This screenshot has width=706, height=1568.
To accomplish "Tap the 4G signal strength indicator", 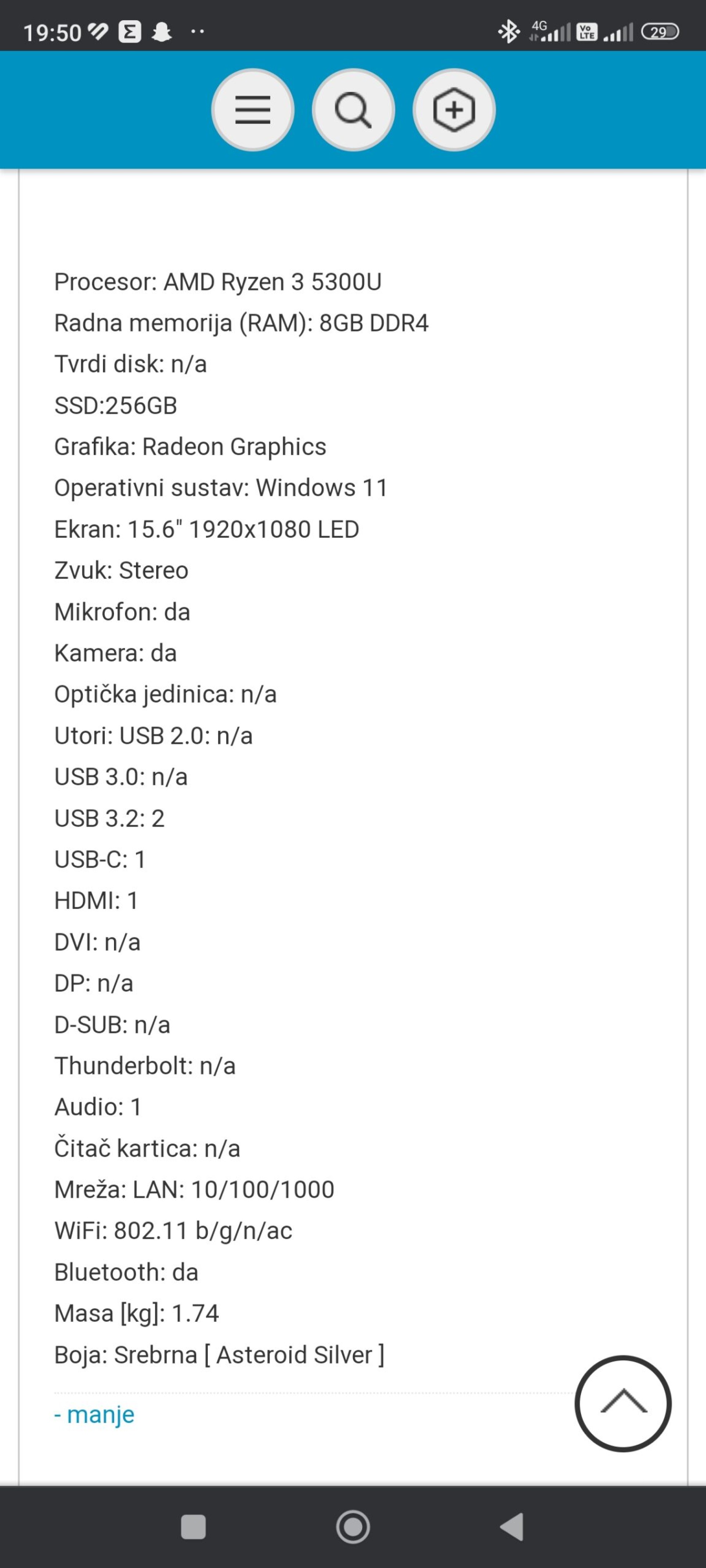I will [550, 31].
